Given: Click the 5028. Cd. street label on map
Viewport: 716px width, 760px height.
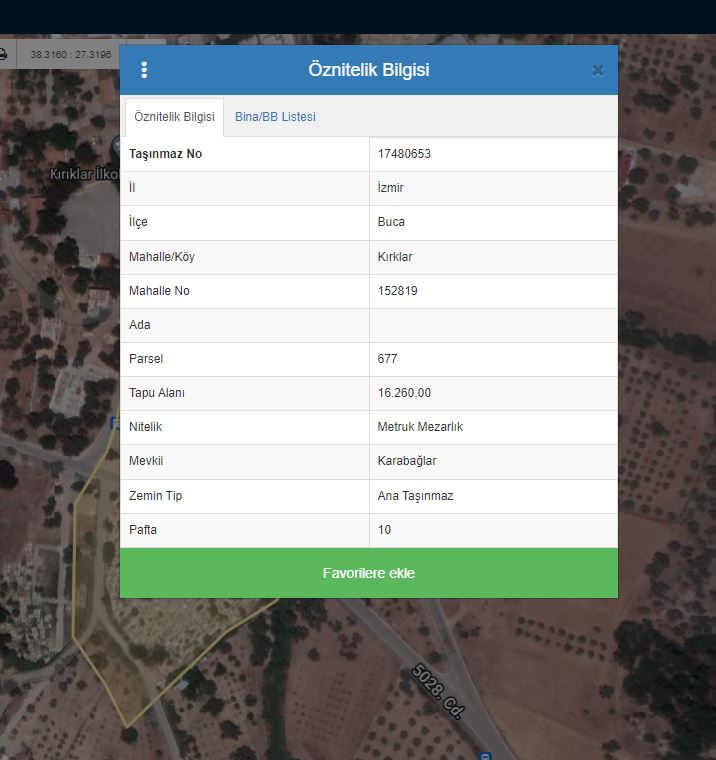Looking at the screenshot, I should [x=438, y=691].
